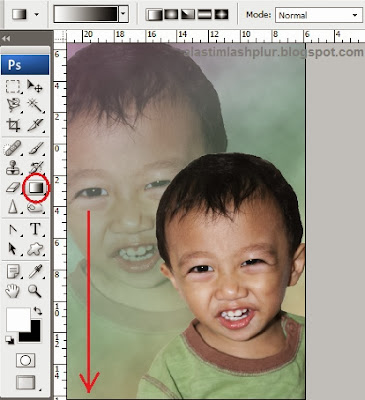Select the Hand tool
Viewport: 365px width, 400px height.
(x=13, y=291)
